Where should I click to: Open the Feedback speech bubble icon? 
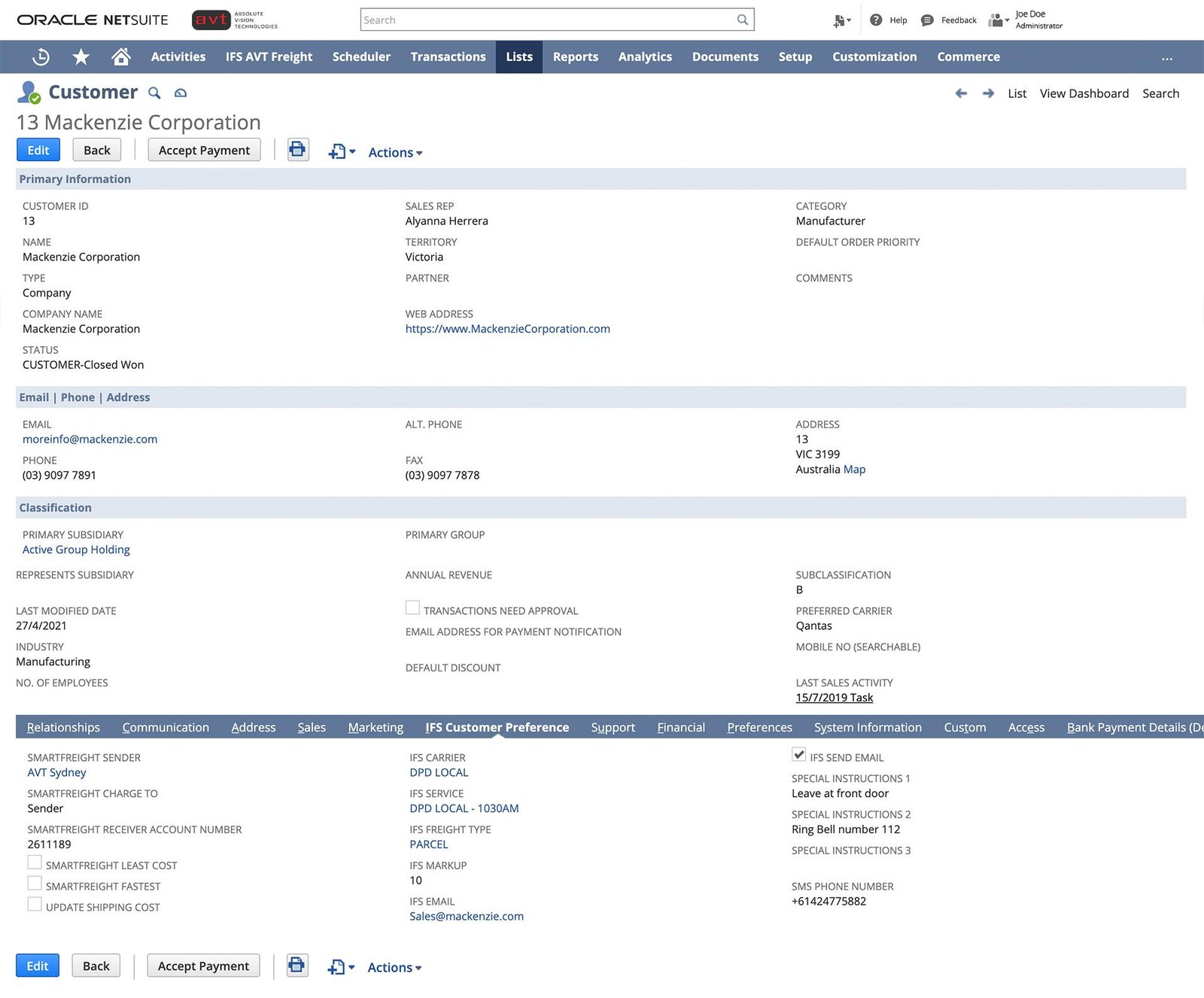click(927, 20)
